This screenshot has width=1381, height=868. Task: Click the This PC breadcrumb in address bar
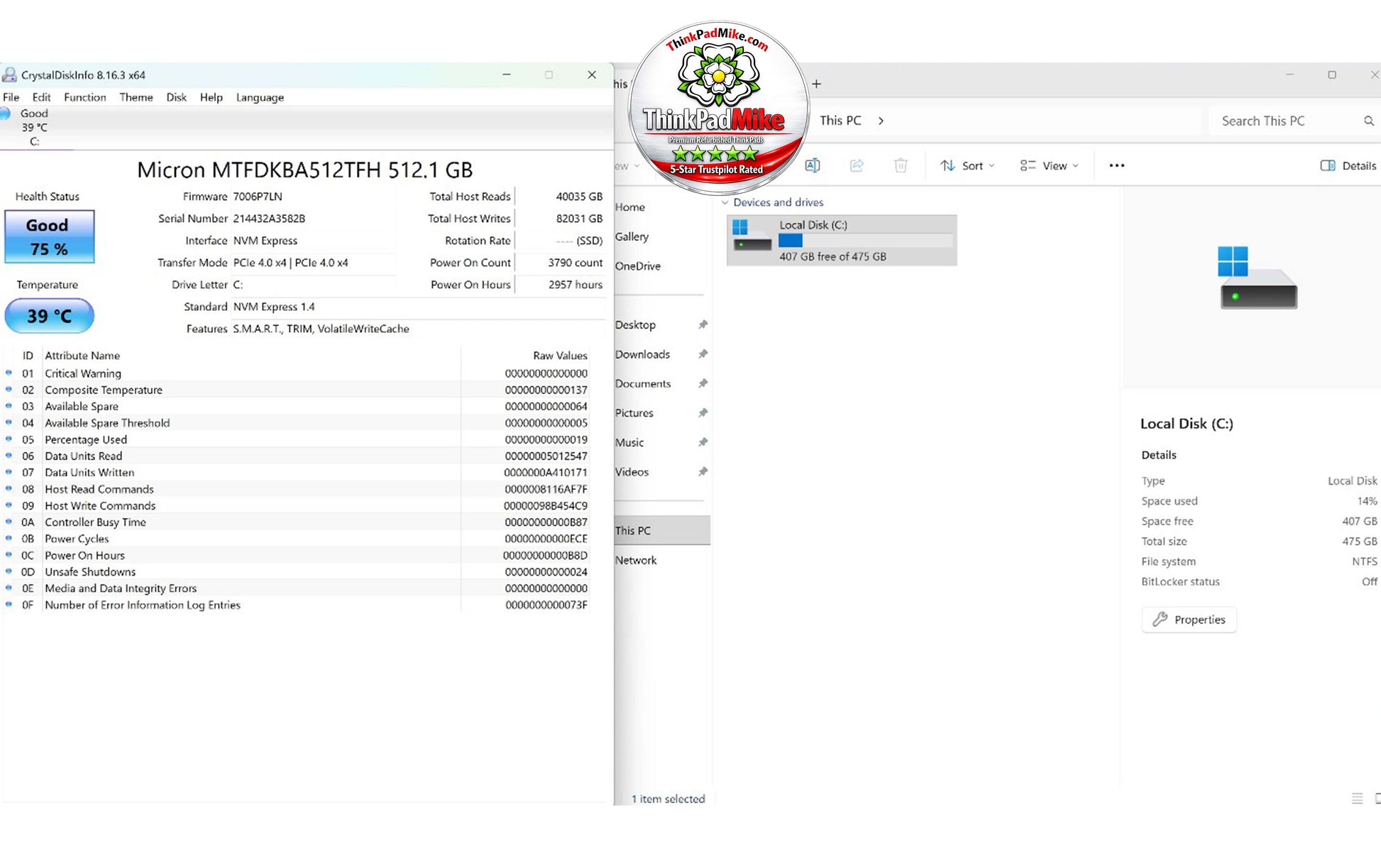[x=840, y=121]
